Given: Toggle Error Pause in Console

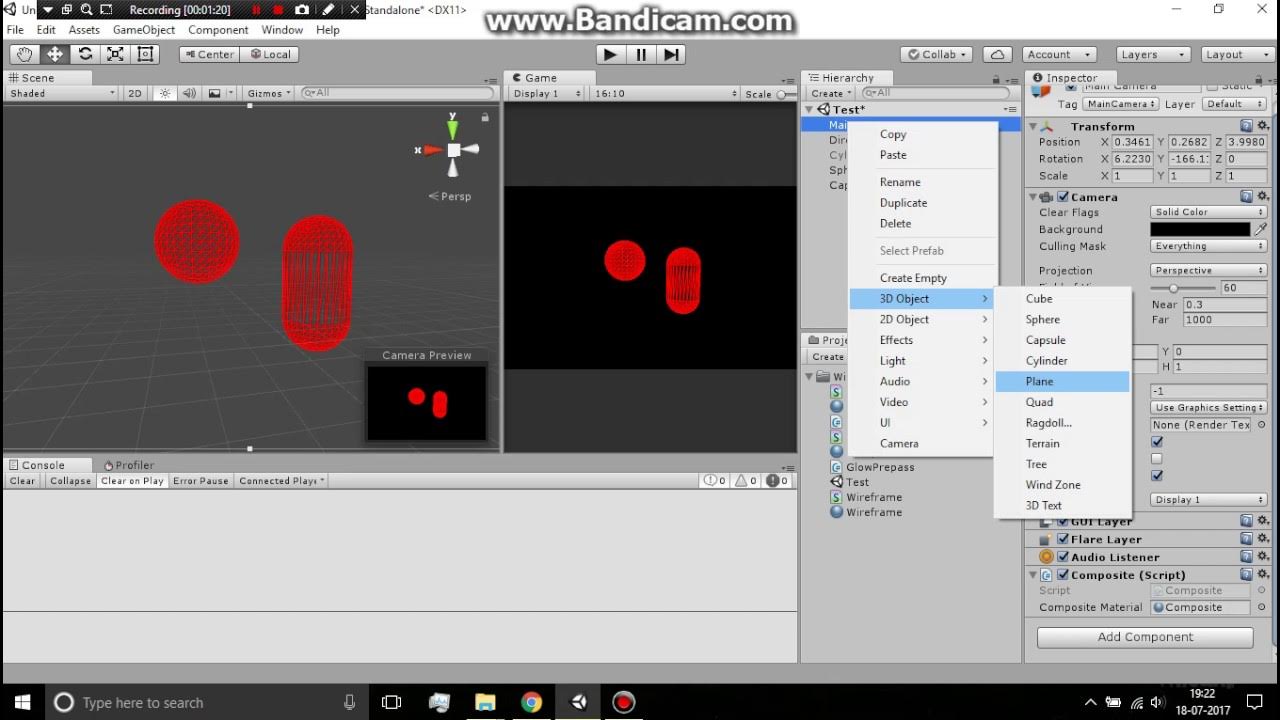Looking at the screenshot, I should pyautogui.click(x=201, y=481).
